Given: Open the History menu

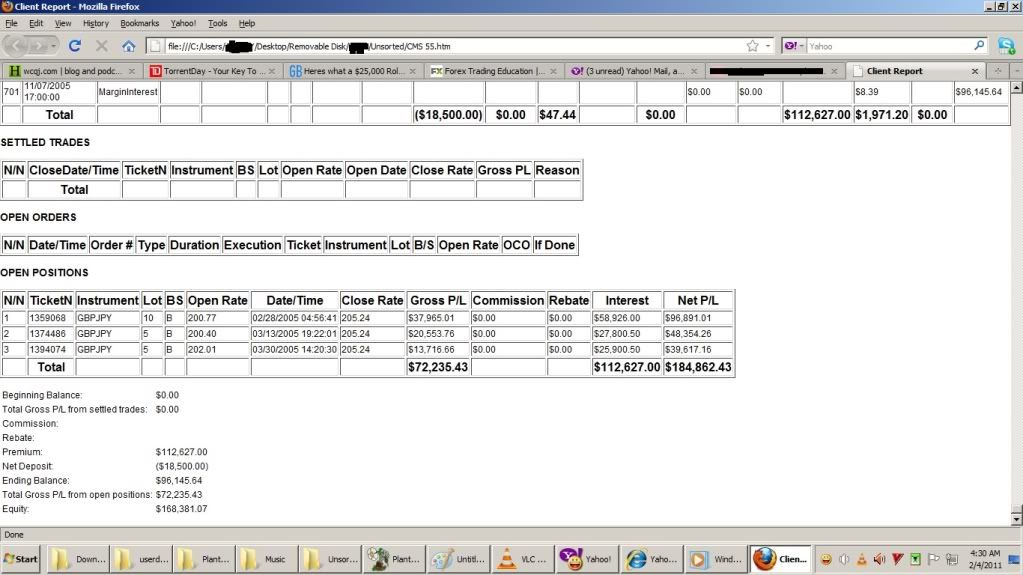Looking at the screenshot, I should 96,23.
